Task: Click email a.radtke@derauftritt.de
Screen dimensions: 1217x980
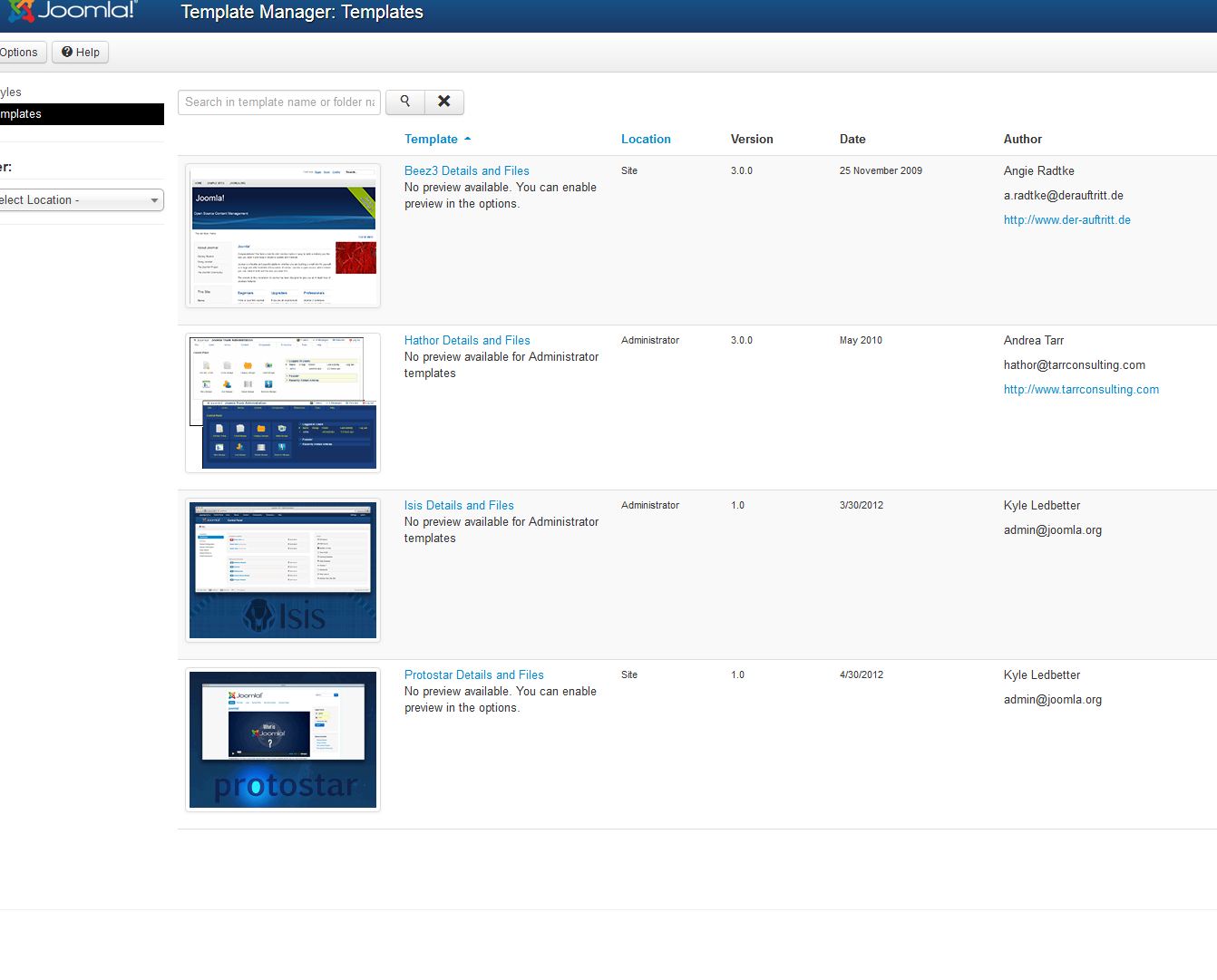Action: (1064, 195)
